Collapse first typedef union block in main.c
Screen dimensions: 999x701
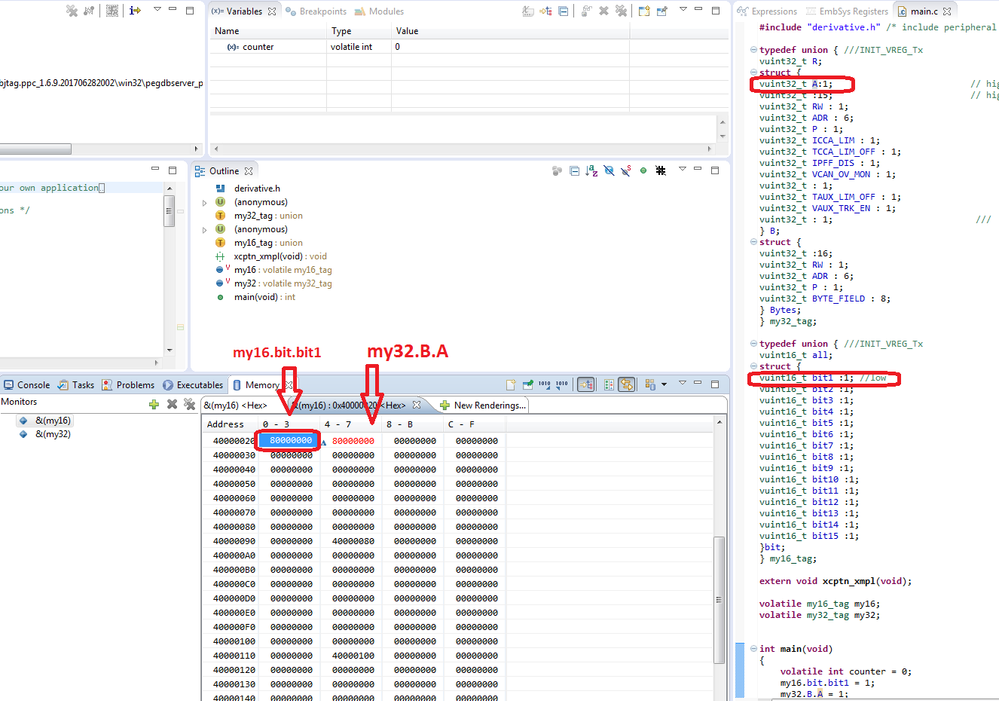(753, 50)
